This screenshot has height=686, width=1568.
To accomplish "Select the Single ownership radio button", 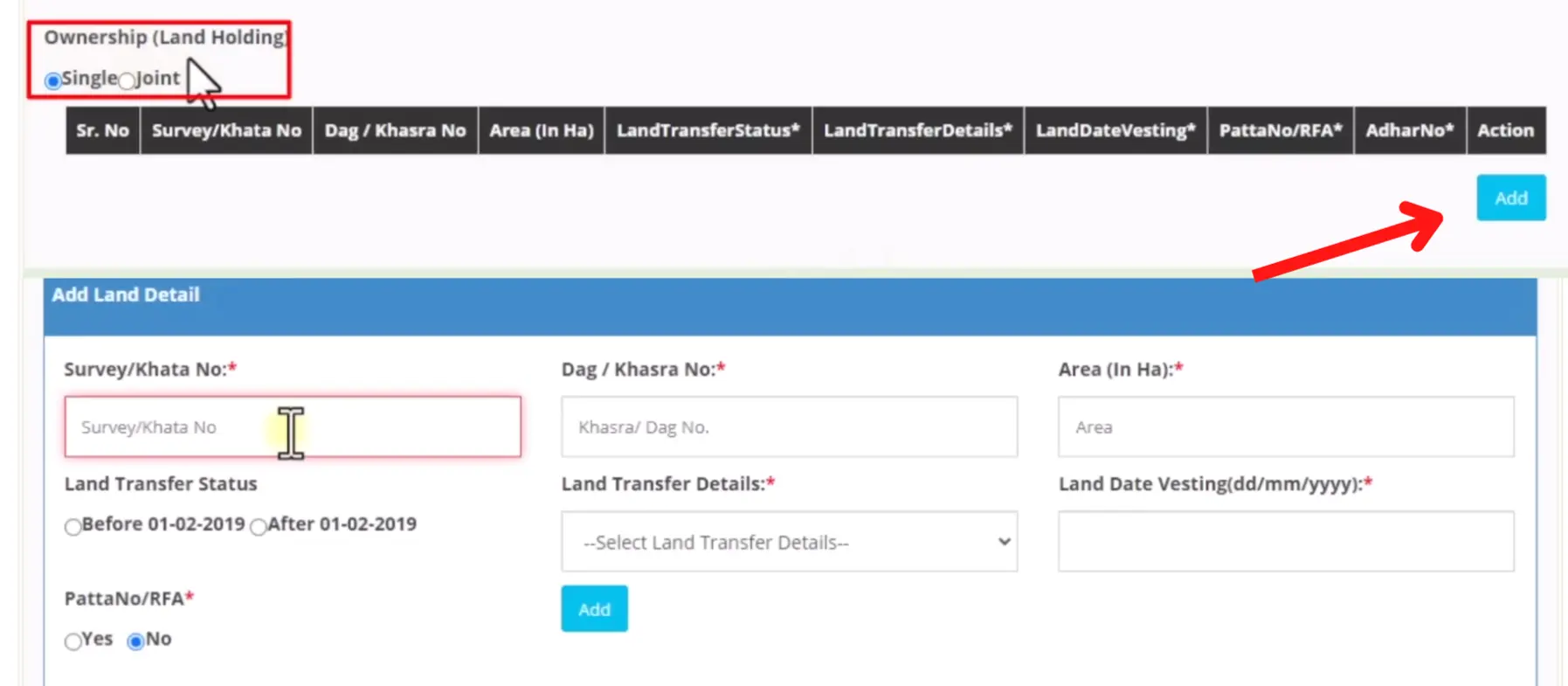I will [53, 80].
